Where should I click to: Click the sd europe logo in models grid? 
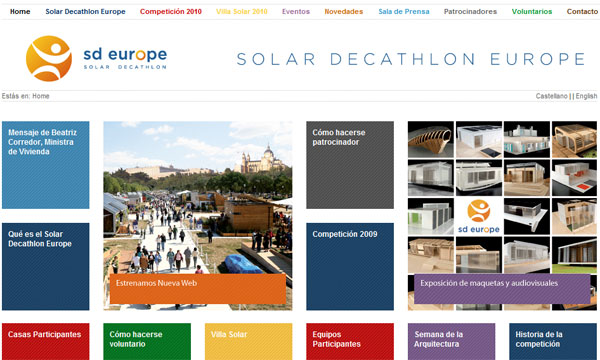pos(479,216)
